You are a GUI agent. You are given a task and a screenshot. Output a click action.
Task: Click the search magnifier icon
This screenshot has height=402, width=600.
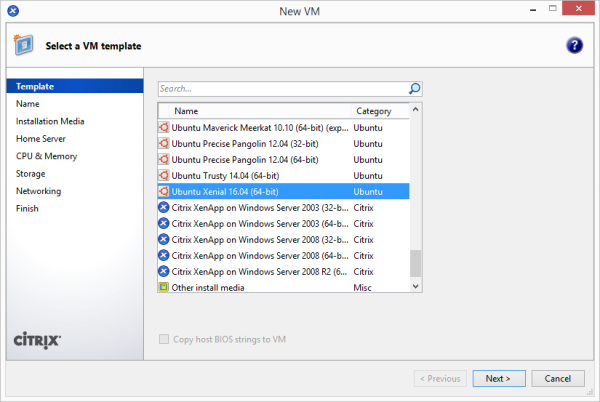click(415, 88)
